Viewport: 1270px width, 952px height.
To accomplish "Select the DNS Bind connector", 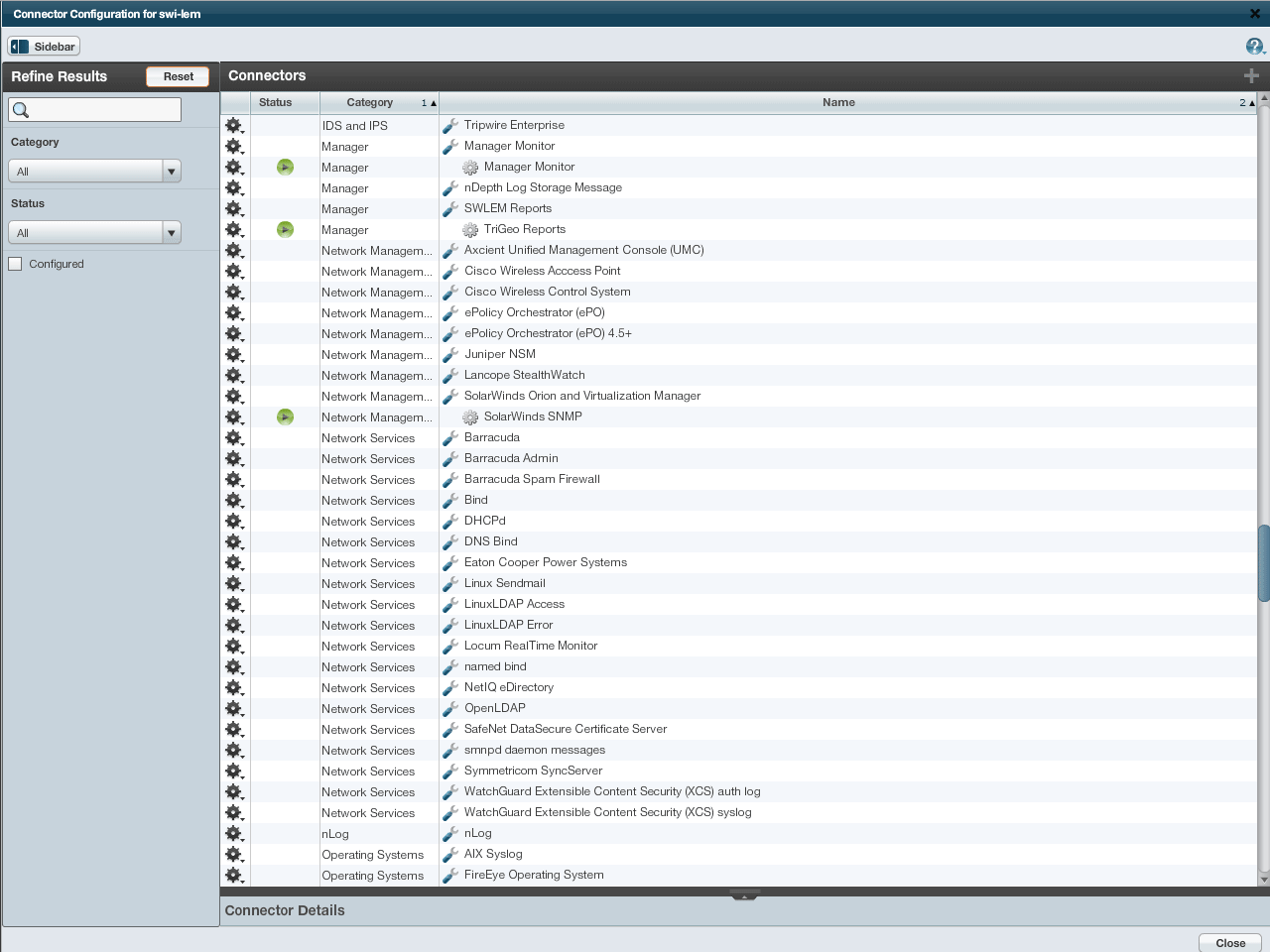I will (491, 541).
